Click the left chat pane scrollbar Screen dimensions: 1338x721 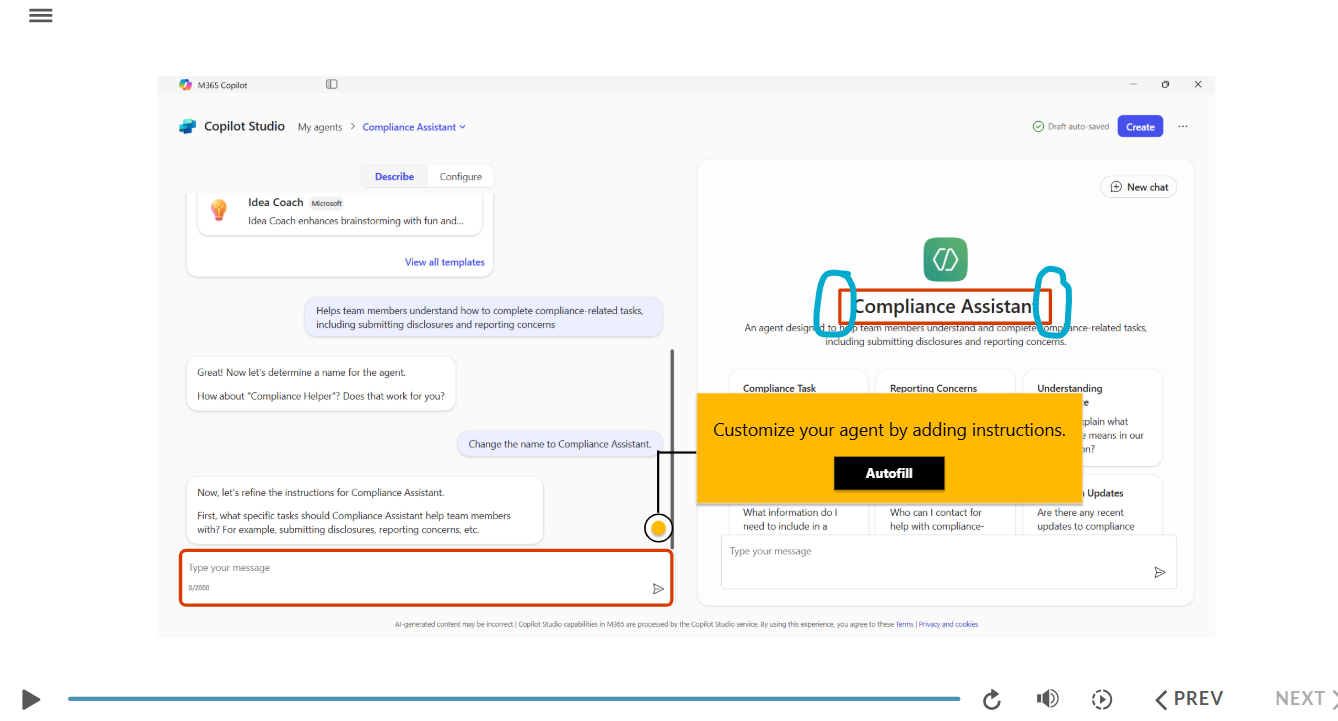point(672,447)
